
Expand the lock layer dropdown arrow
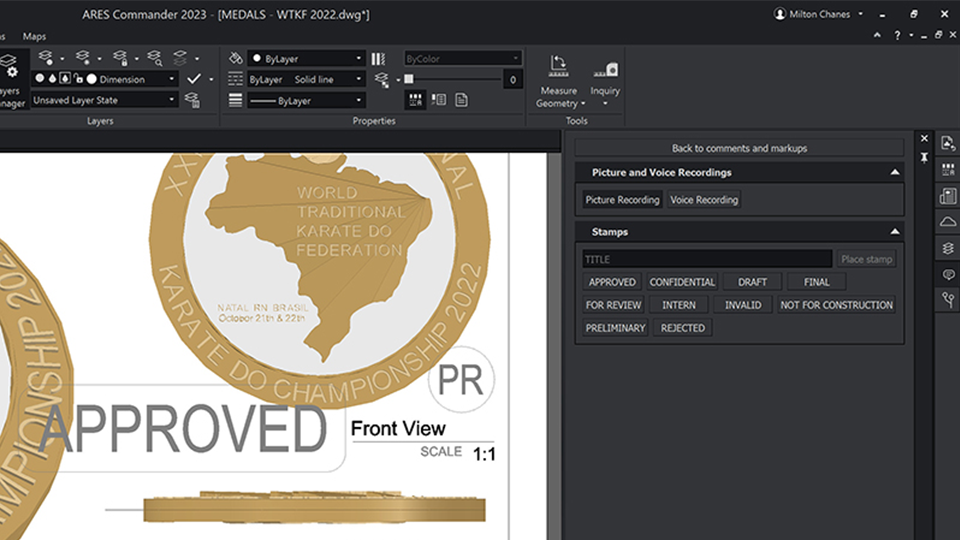pos(137,59)
